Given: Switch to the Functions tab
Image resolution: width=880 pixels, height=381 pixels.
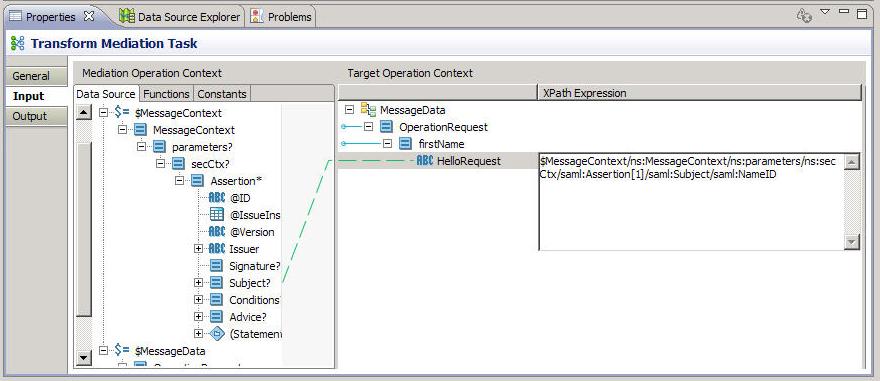Looking at the screenshot, I should pos(166,94).
